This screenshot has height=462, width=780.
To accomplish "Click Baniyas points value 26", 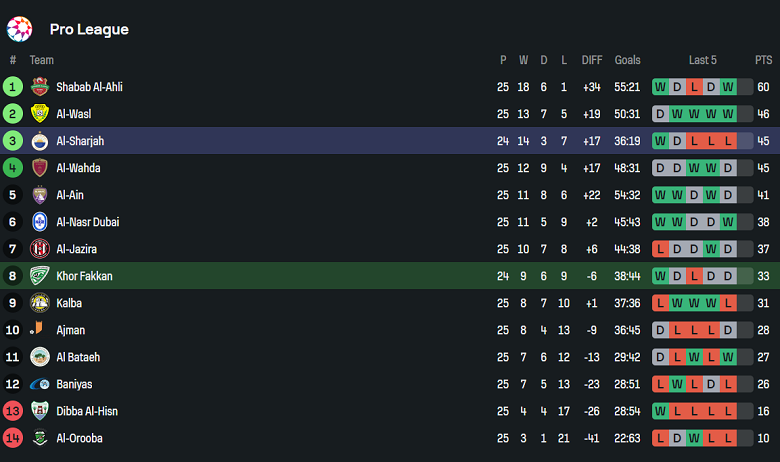I will (x=763, y=384).
